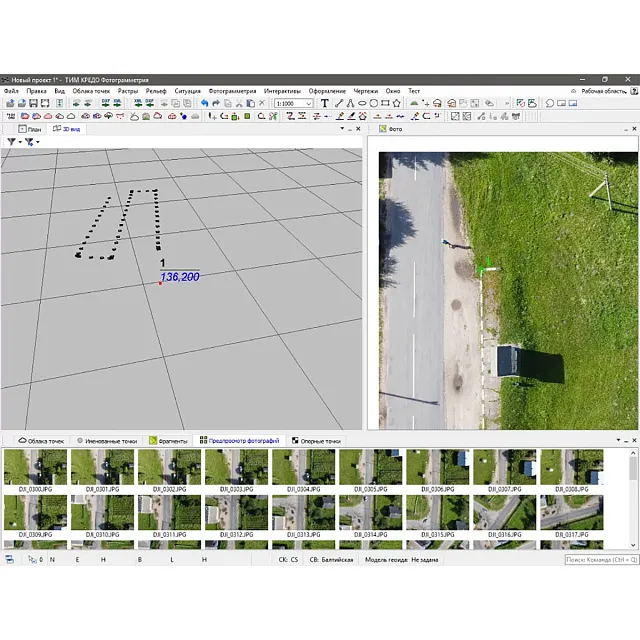Click the command search field

(x=600, y=559)
